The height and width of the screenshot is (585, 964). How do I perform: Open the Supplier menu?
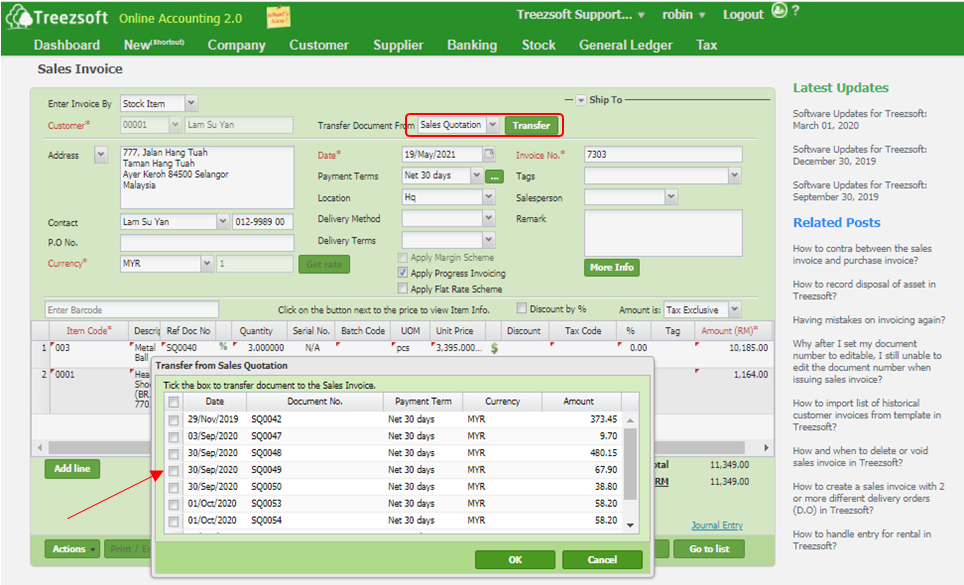pos(398,45)
